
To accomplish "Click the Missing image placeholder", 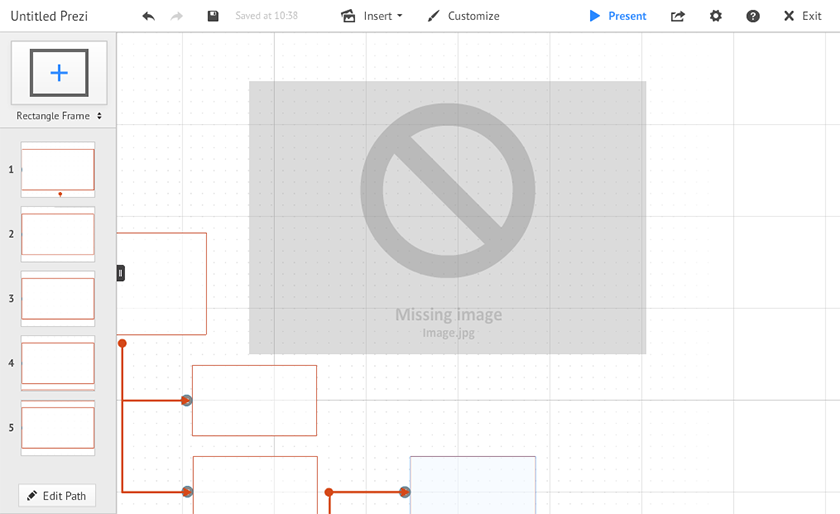I will pyautogui.click(x=447, y=217).
